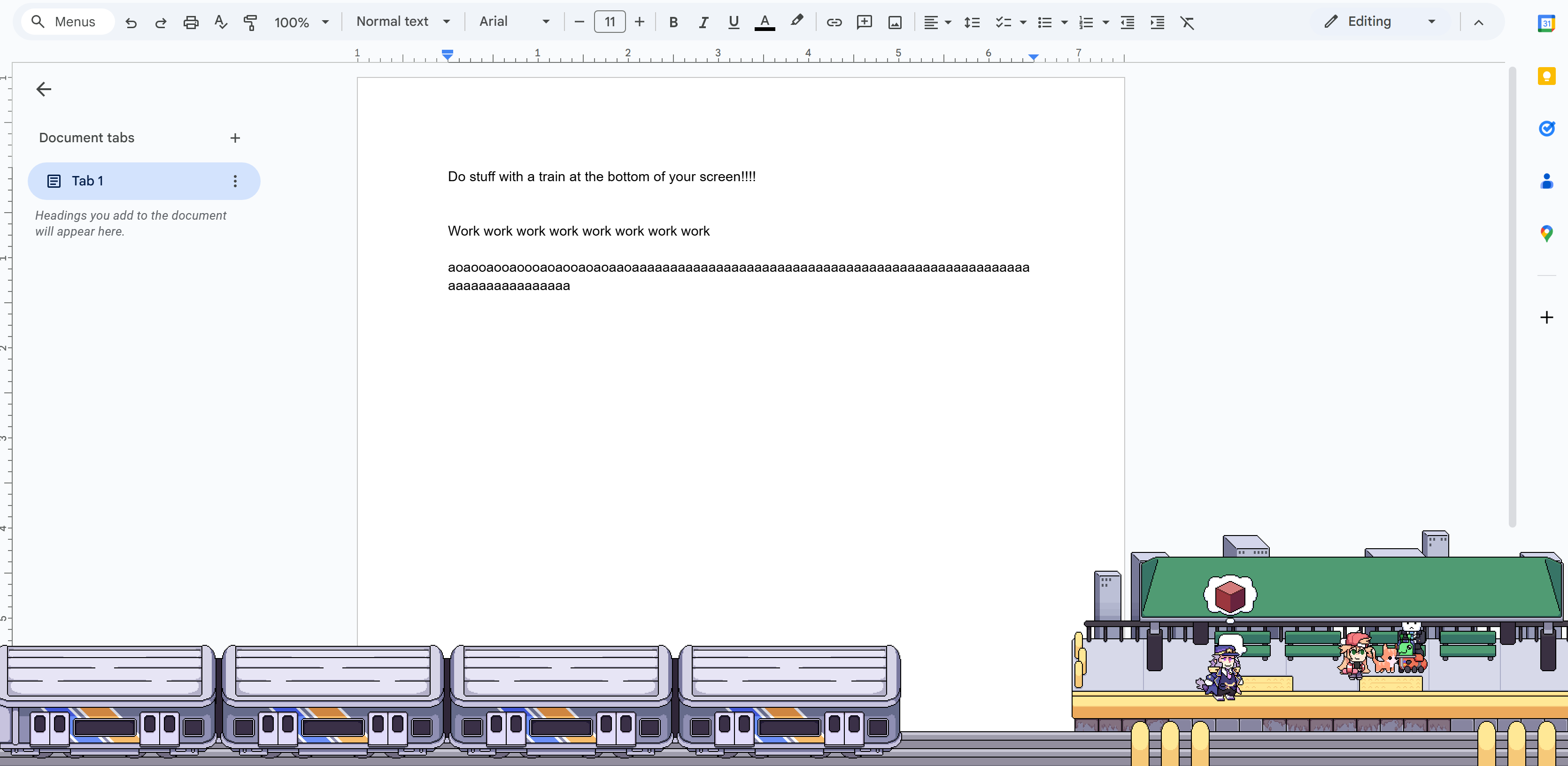This screenshot has height=766, width=1568.
Task: Open the Normal text style dropdown
Action: (x=403, y=21)
